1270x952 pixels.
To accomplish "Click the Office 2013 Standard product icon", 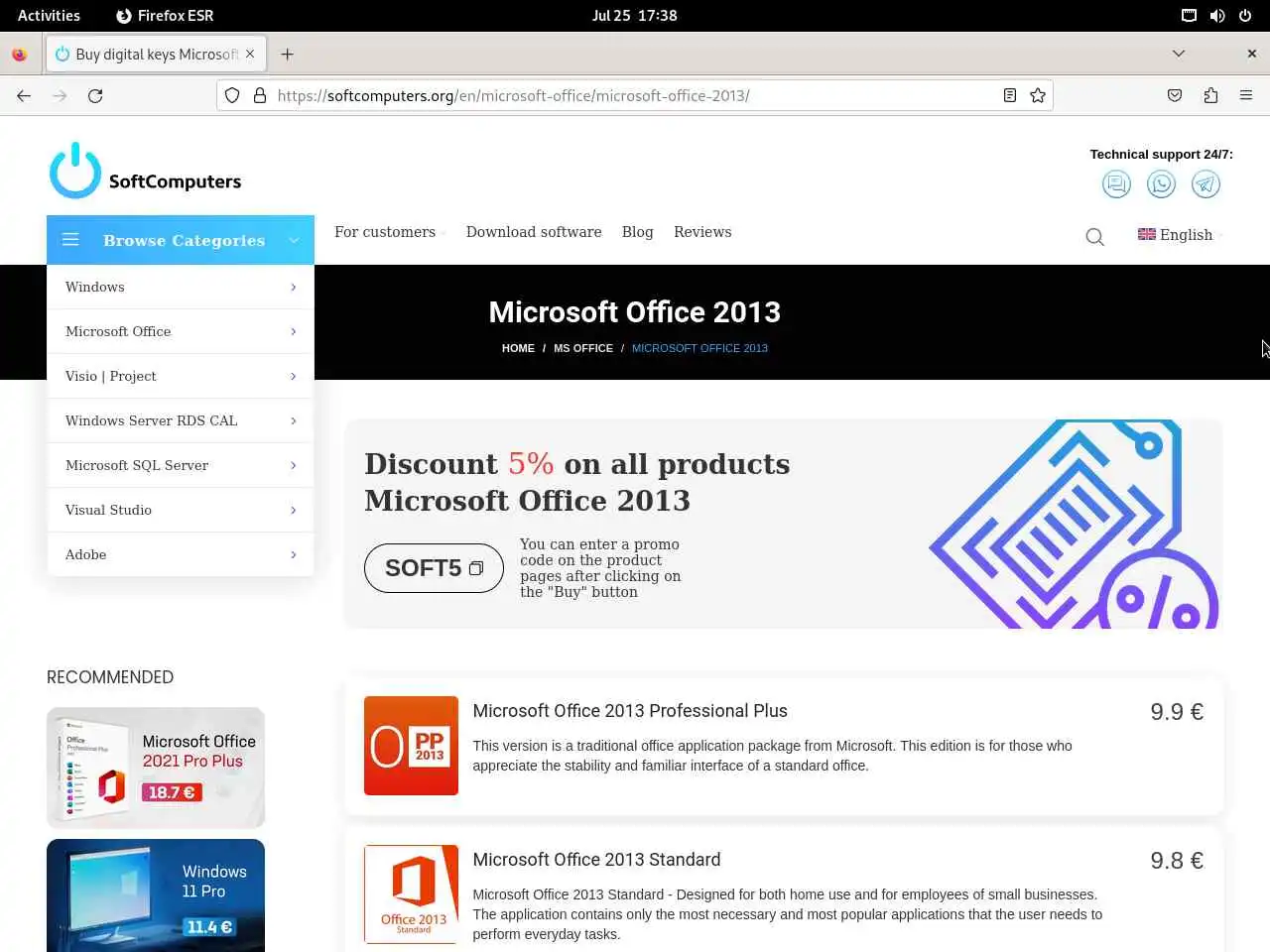I will click(411, 894).
